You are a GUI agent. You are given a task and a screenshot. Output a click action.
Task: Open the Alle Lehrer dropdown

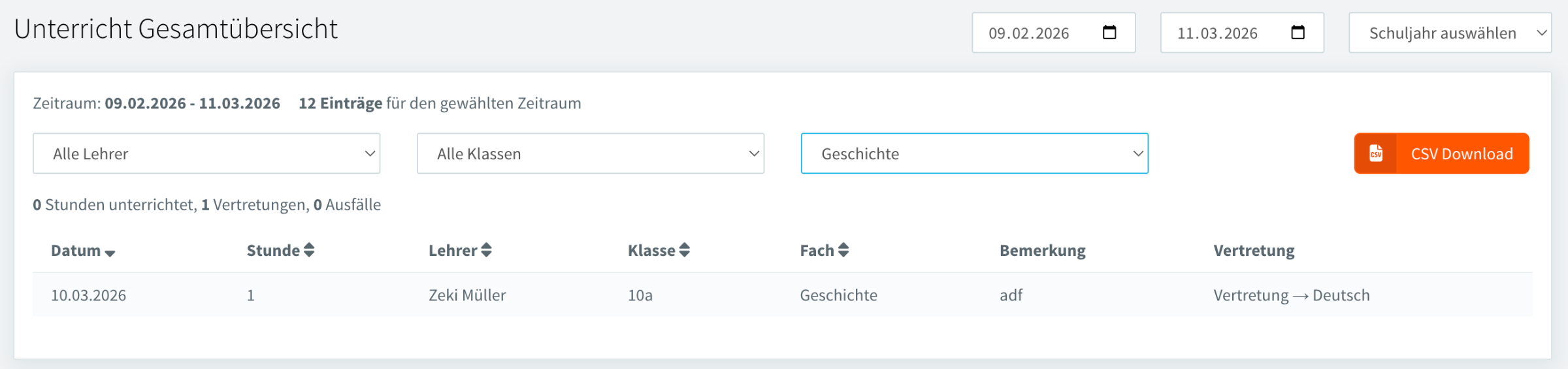point(206,153)
